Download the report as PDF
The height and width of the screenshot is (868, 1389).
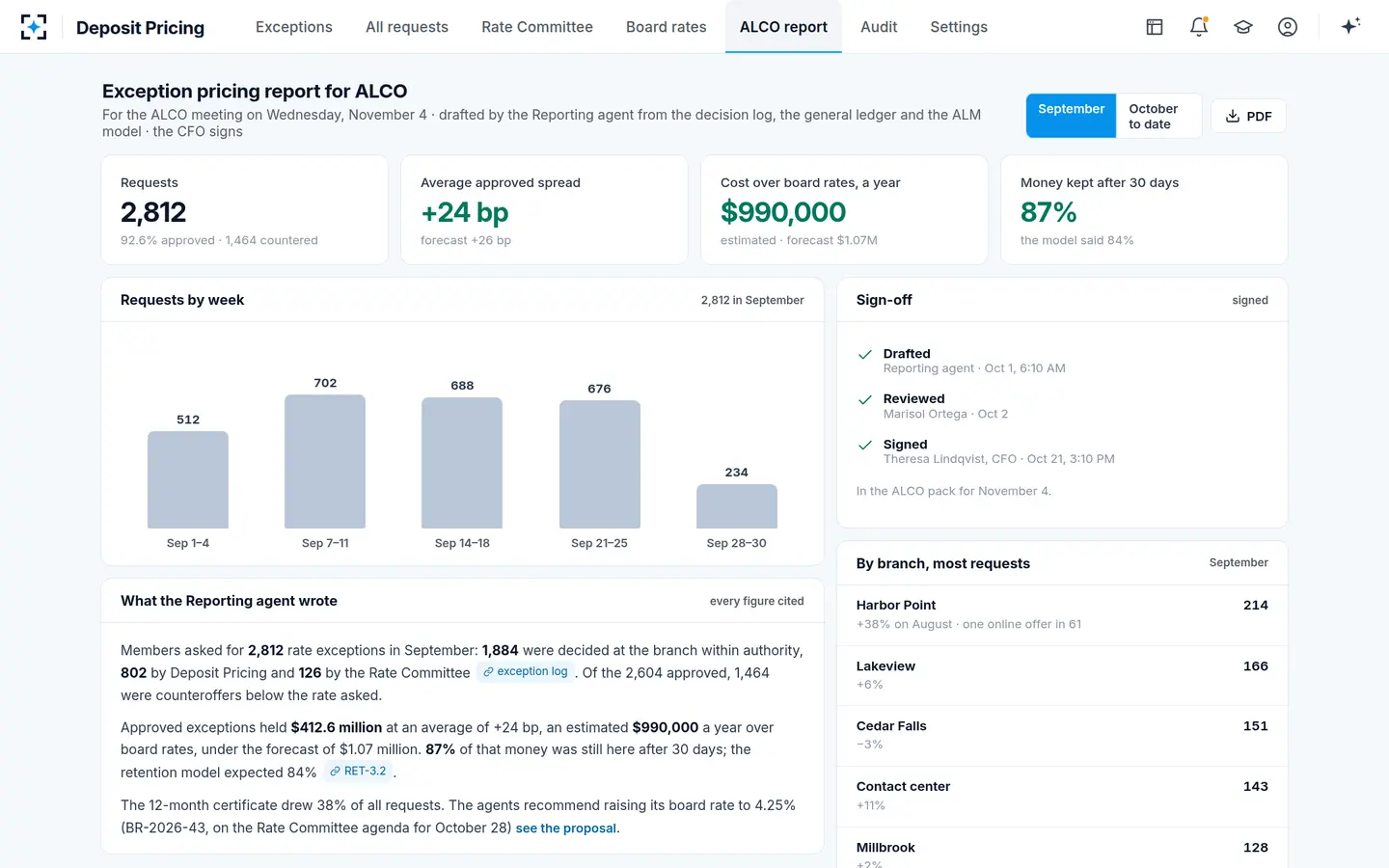coord(1248,116)
